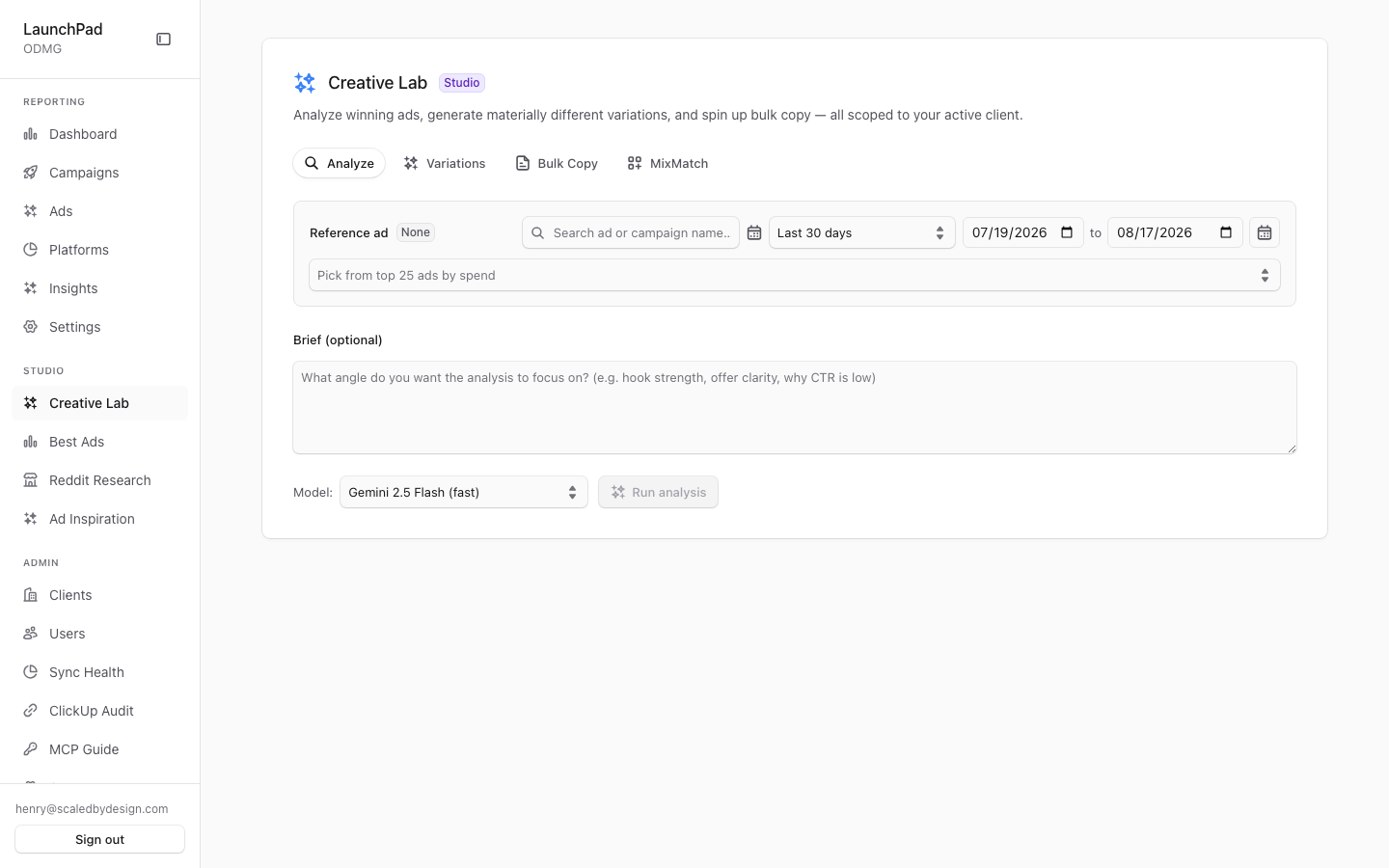Click the Settings gear icon
This screenshot has width=1389, height=868.
(31, 327)
